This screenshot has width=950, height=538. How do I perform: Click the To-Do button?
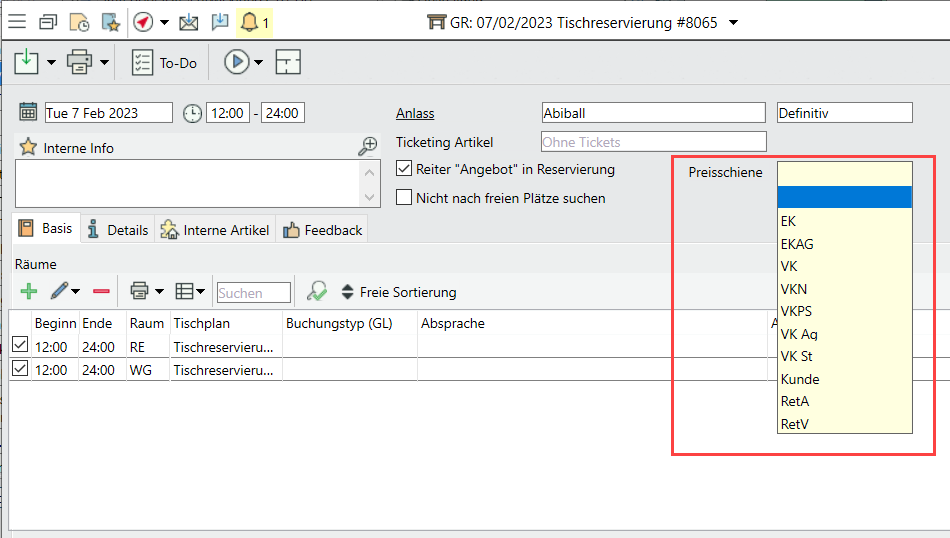[x=165, y=62]
